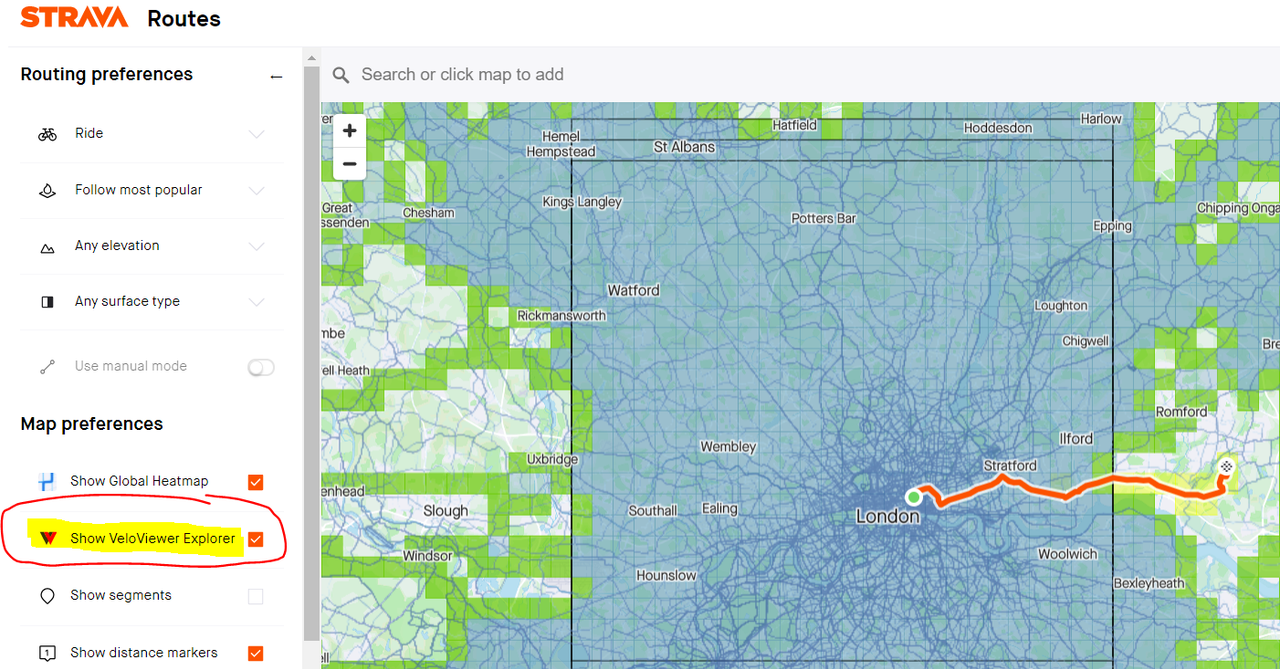
Task: Zoom out on the map
Action: point(349,164)
